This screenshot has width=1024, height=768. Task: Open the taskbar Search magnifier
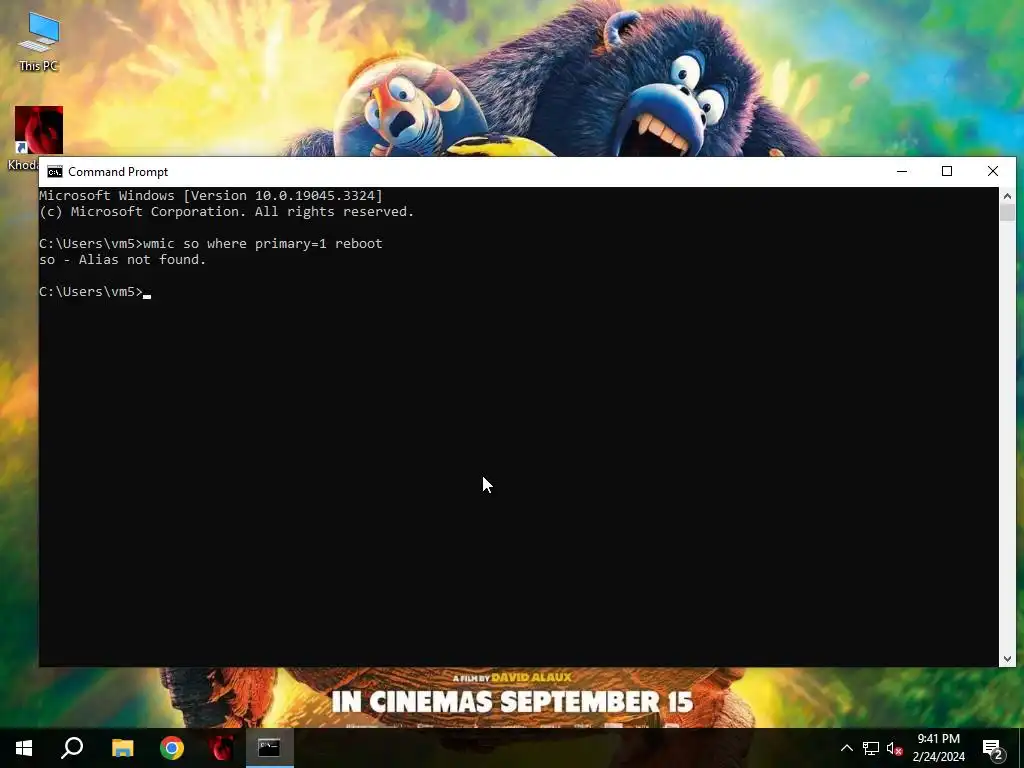tap(72, 748)
